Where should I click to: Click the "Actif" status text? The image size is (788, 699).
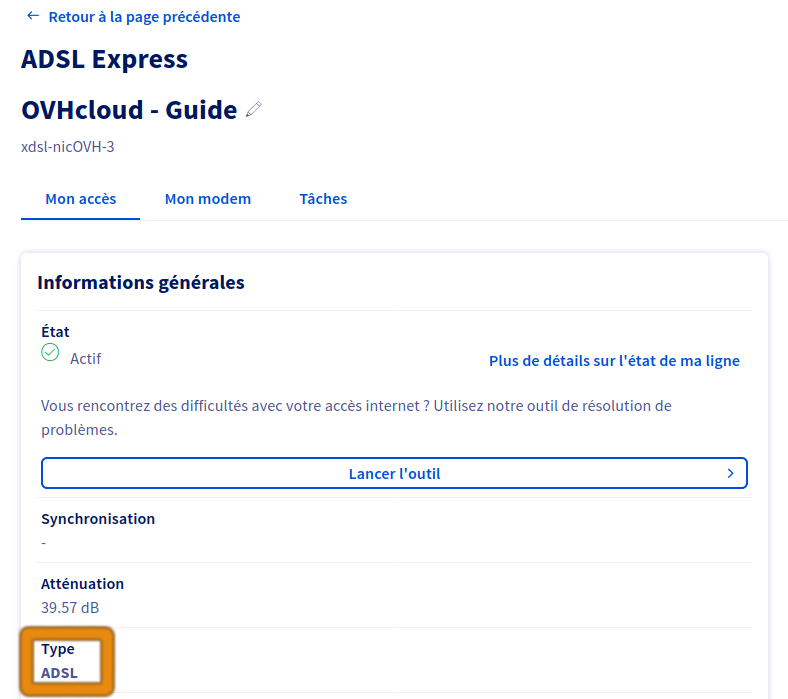pos(86,358)
